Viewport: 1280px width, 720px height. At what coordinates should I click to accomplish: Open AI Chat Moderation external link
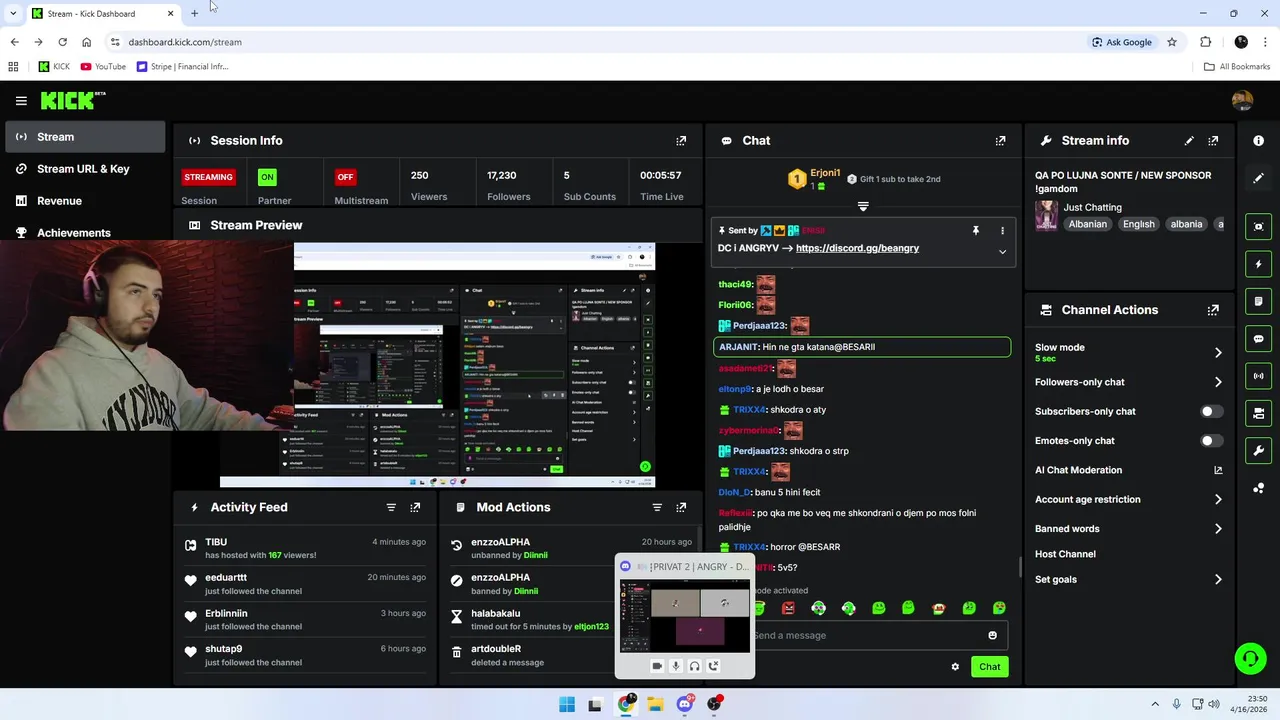[x=1218, y=470]
